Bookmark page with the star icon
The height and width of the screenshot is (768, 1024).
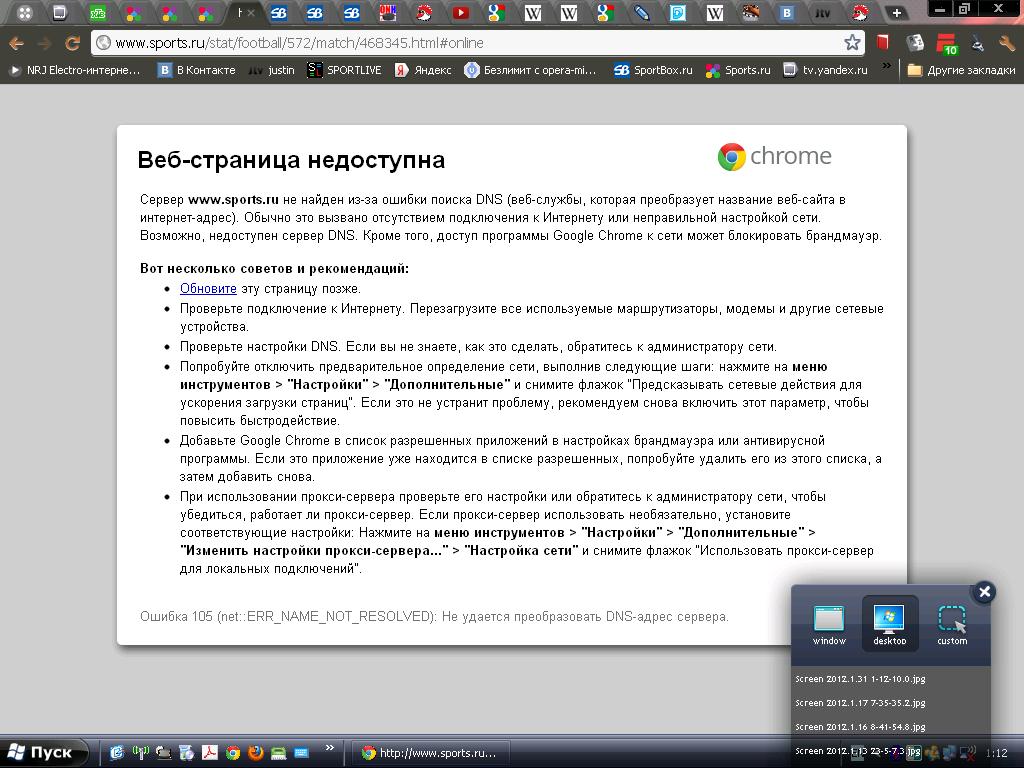click(852, 43)
